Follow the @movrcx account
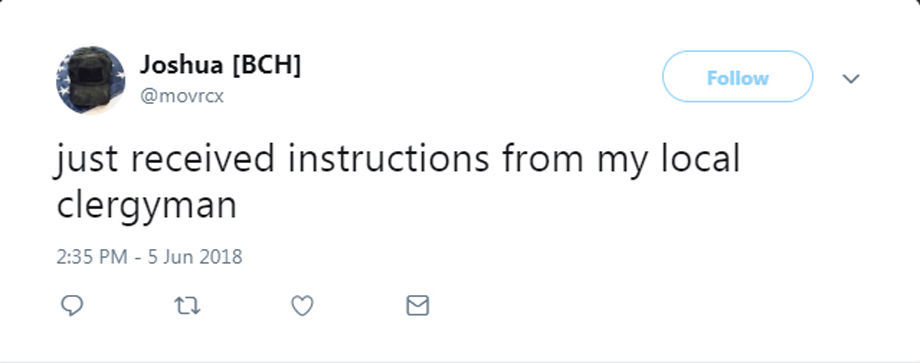The width and height of the screenshot is (920, 363). pyautogui.click(x=738, y=77)
